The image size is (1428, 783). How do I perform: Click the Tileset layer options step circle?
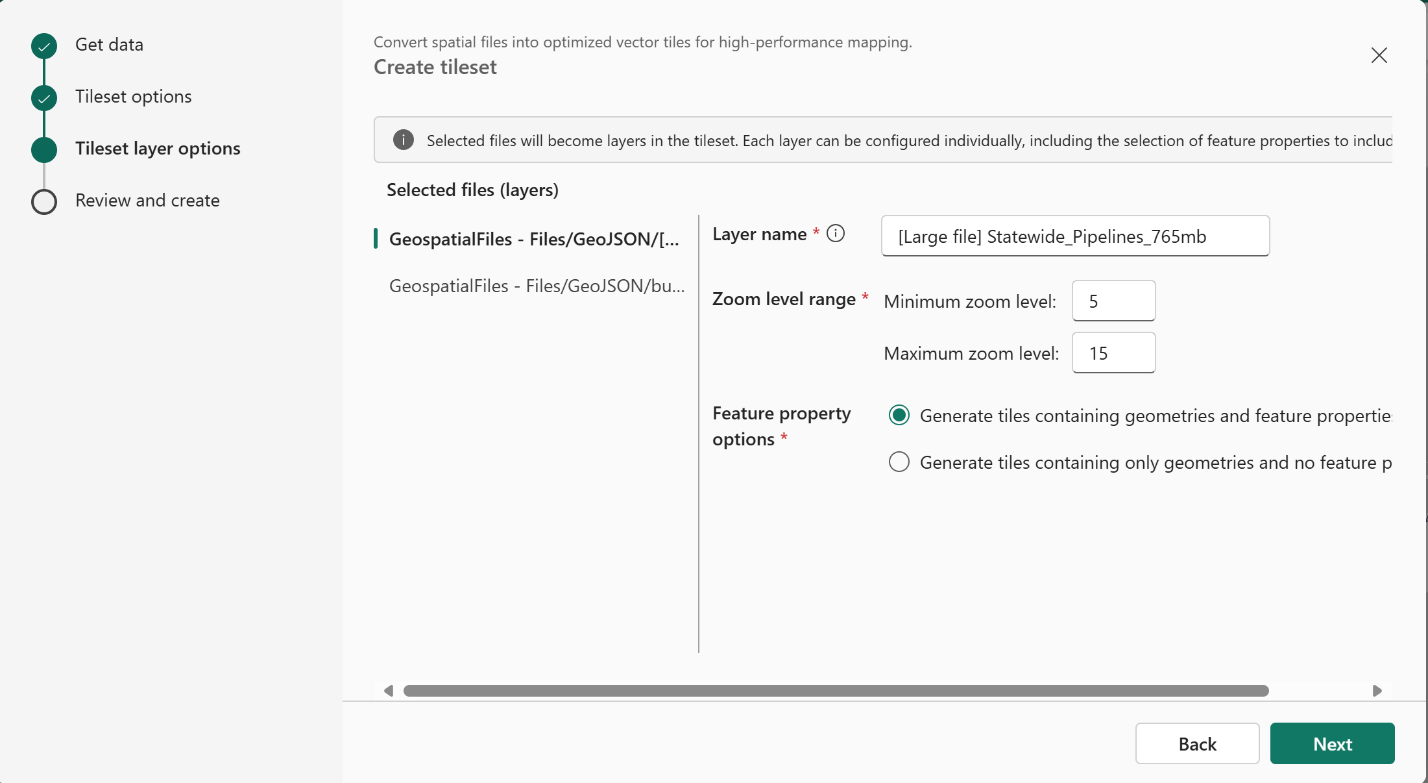(44, 150)
